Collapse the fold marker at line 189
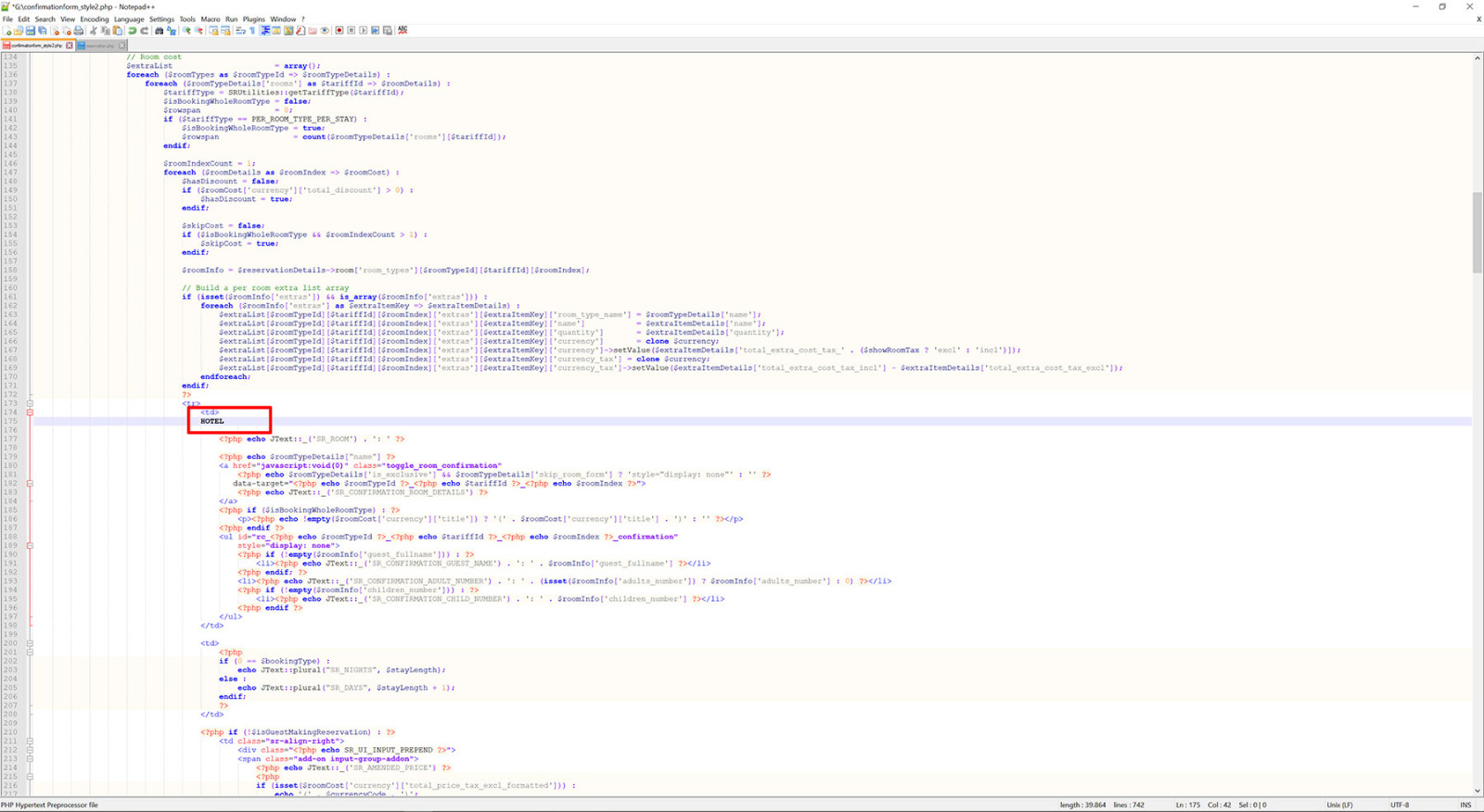The image size is (1484, 812). pyautogui.click(x=30, y=545)
